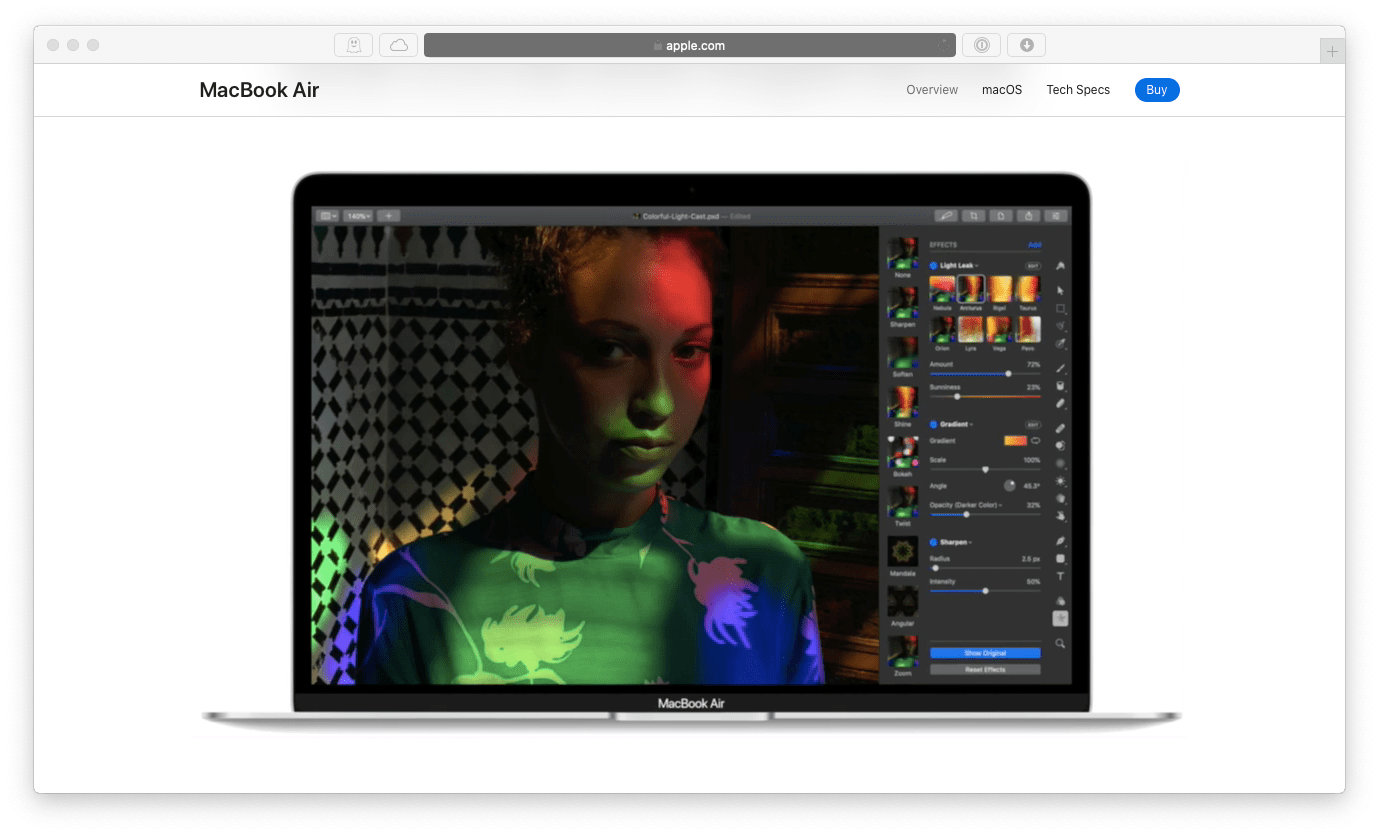Select the Arrange arrow tool

tap(1060, 290)
